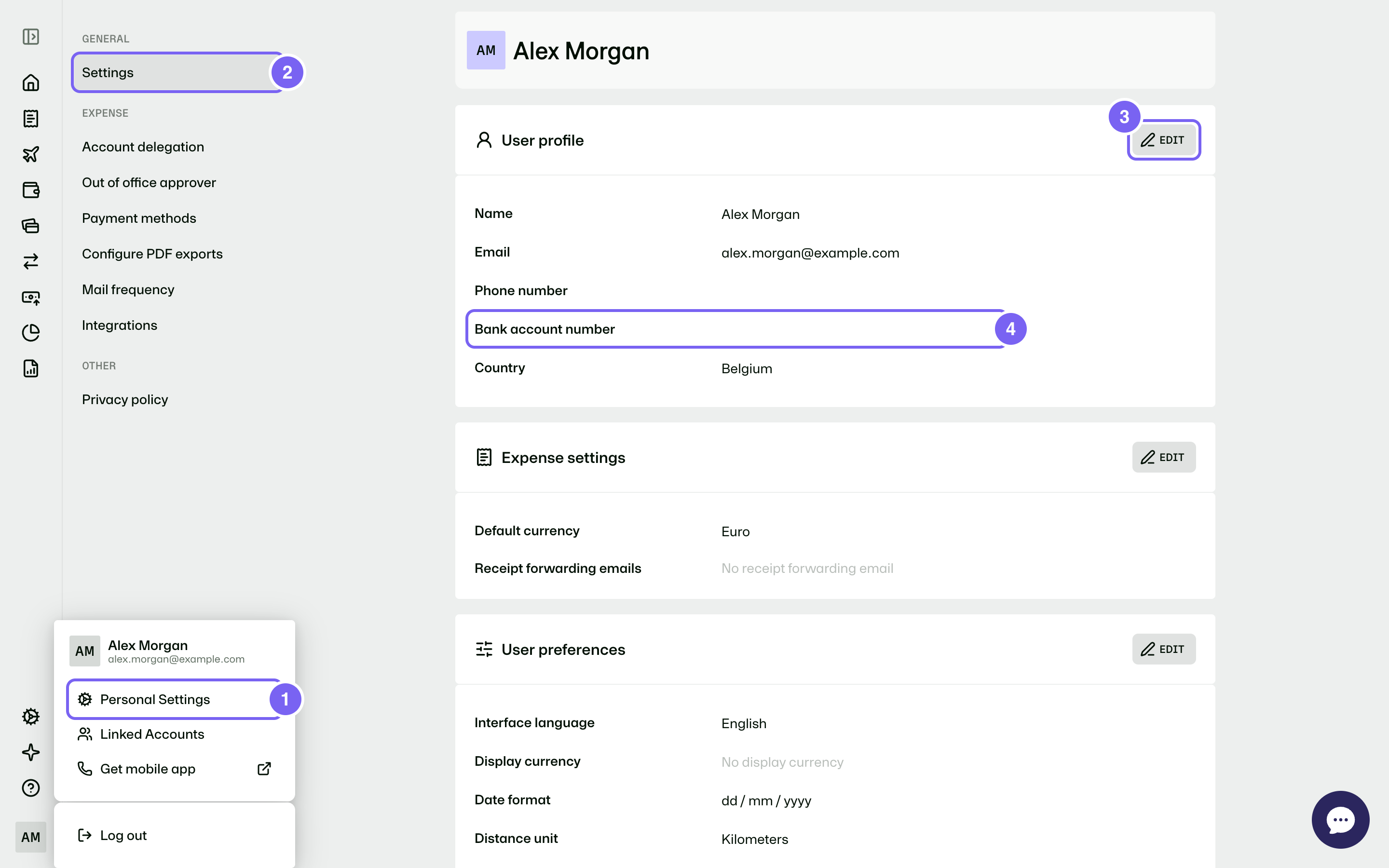
Task: Open the pie chart insights icon
Action: coord(31,332)
